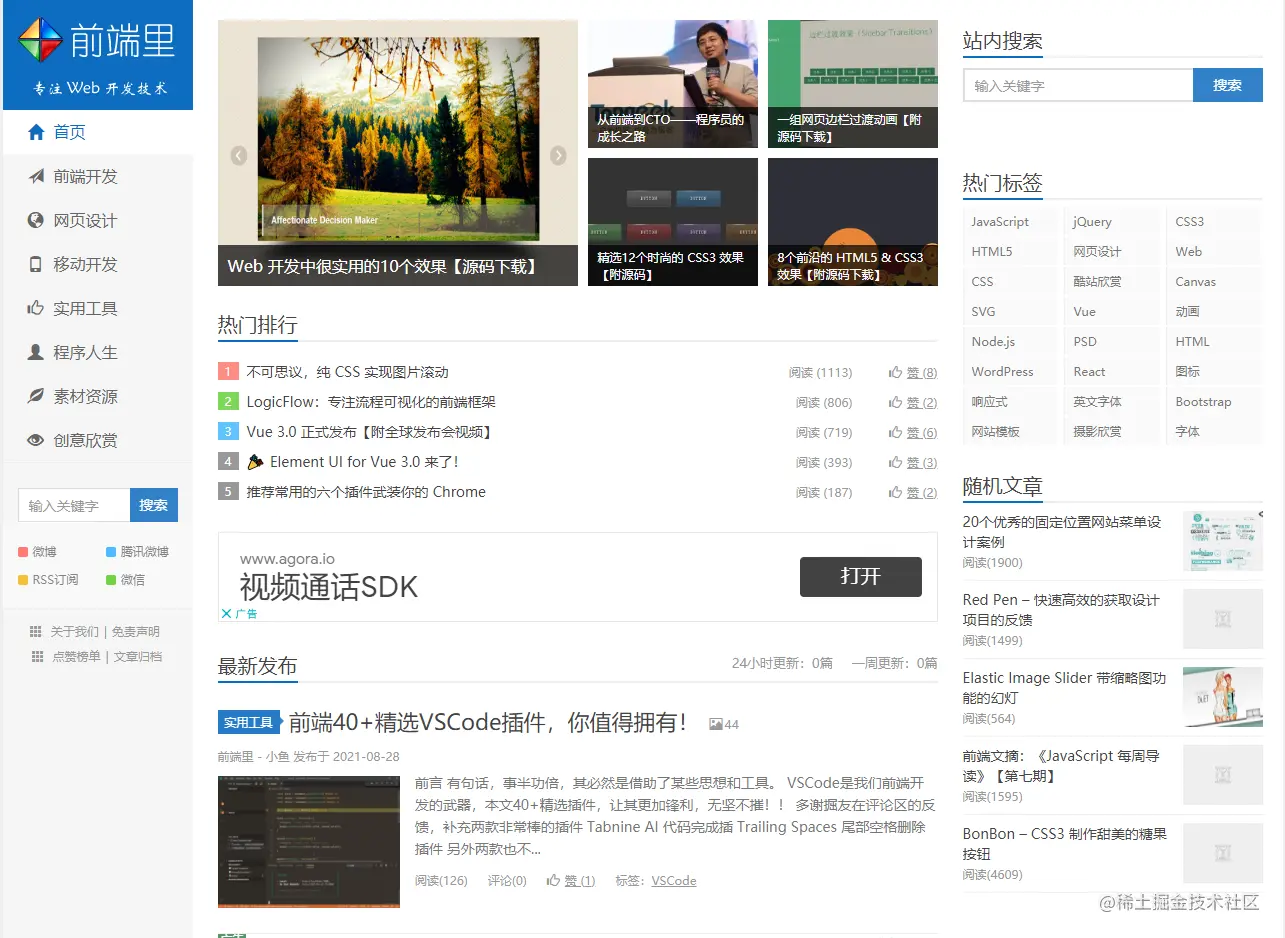
Task: Open article 前端40+精选VSCode插件 title link
Action: 487,723
